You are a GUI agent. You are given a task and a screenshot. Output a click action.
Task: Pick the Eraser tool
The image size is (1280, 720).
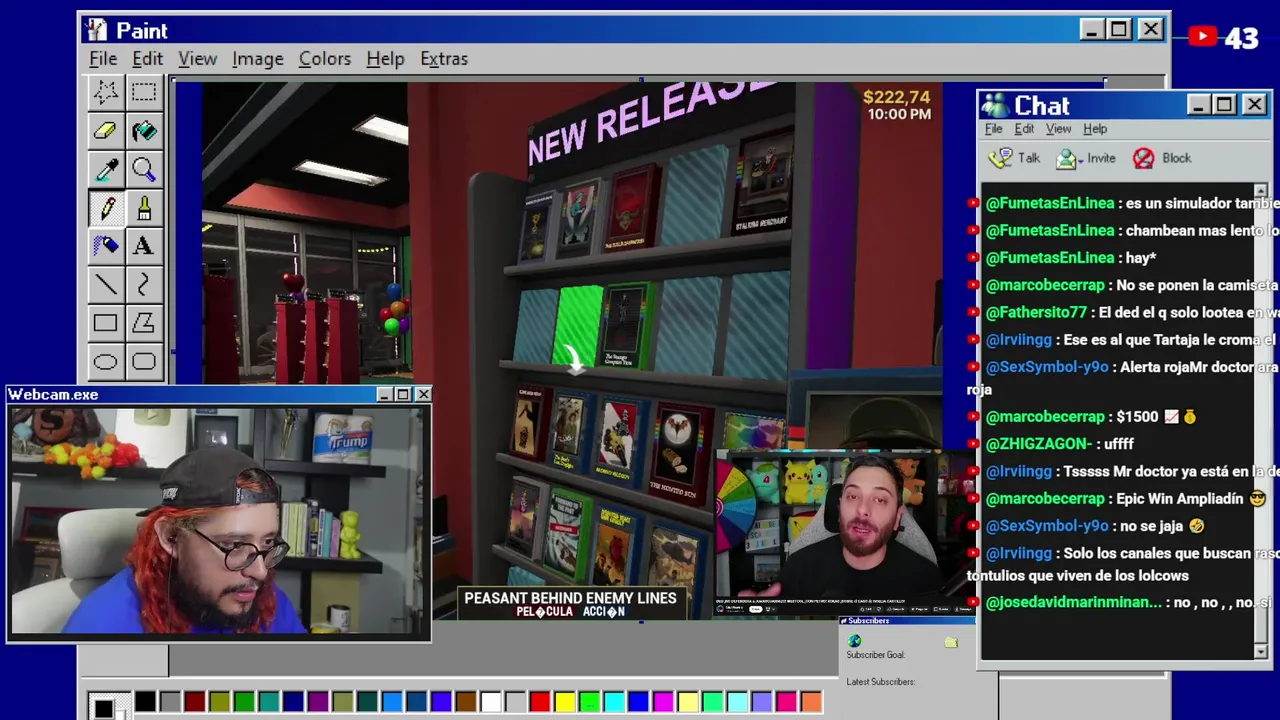[105, 131]
